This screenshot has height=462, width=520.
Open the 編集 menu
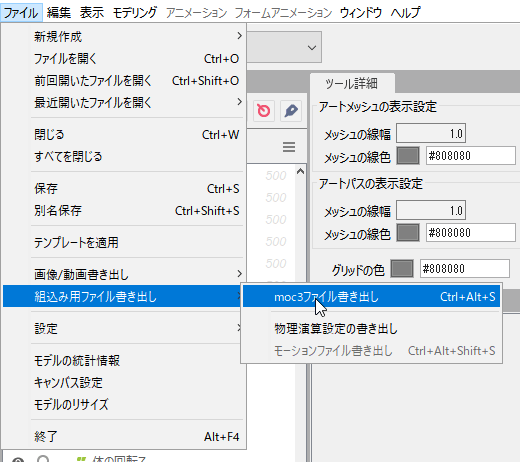pos(59,13)
